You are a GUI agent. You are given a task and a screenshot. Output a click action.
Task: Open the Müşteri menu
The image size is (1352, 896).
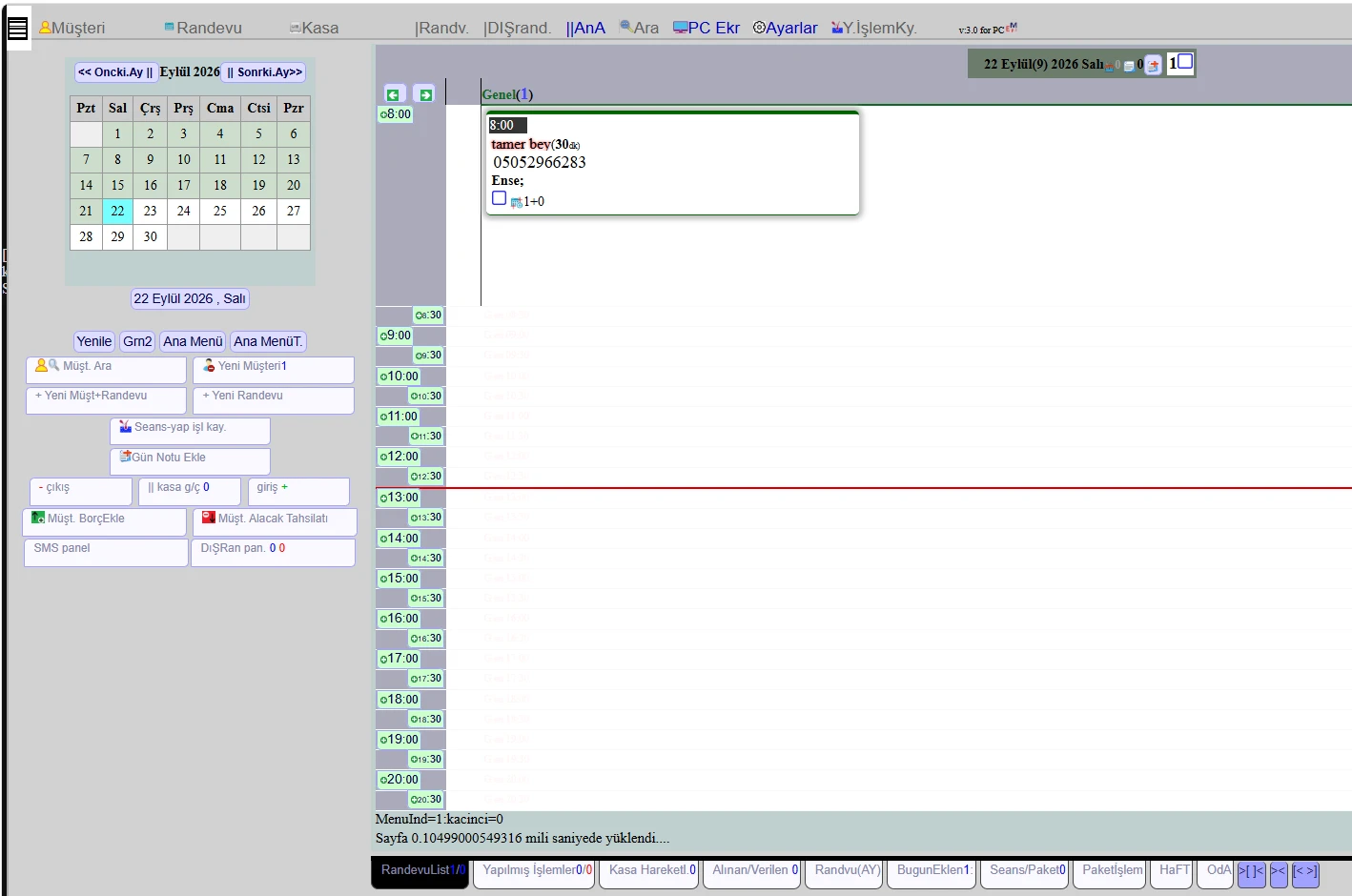[72, 28]
